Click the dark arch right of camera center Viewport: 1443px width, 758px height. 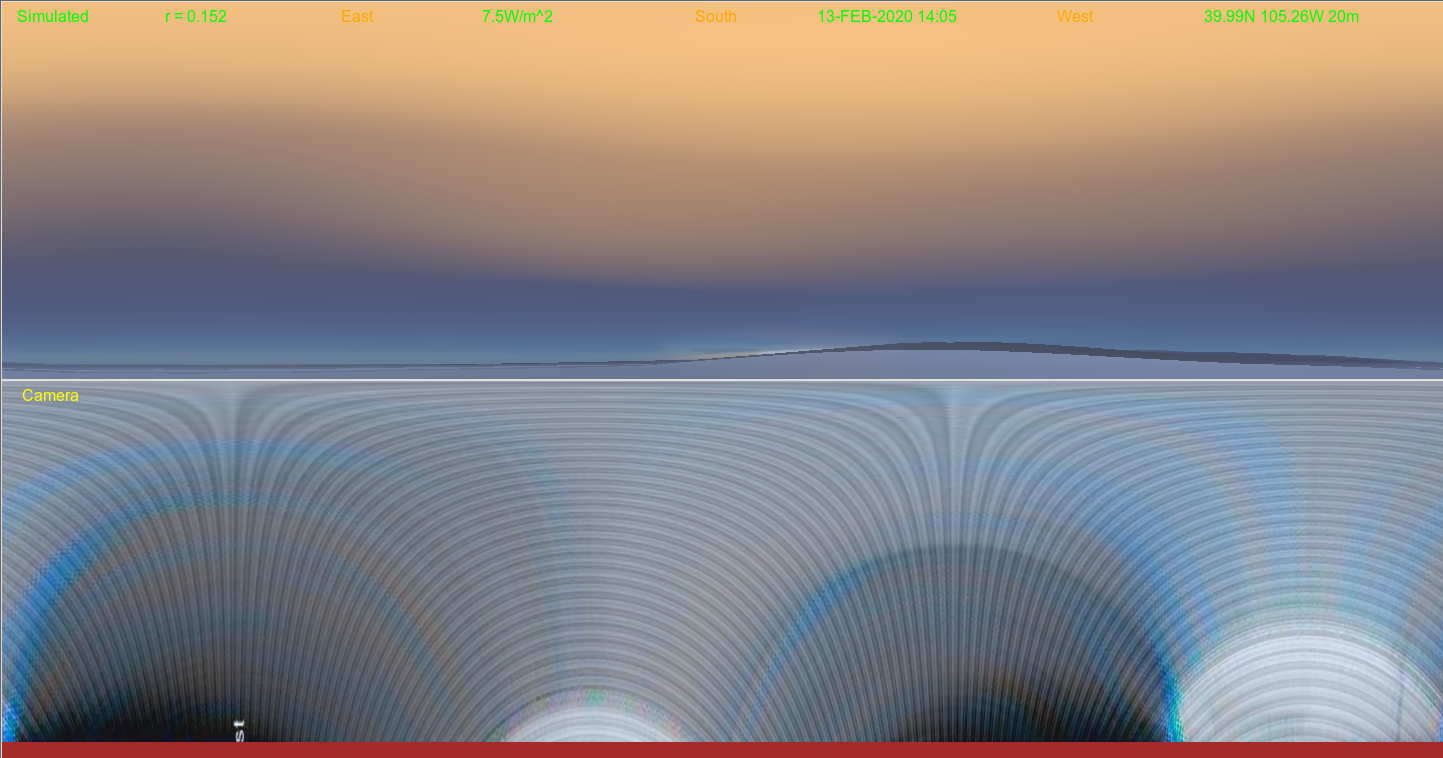click(960, 680)
